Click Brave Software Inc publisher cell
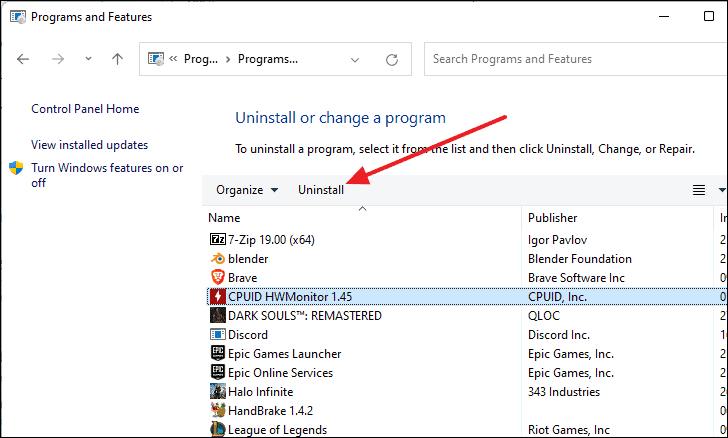Screen dimensions: 728x438 click(576, 278)
